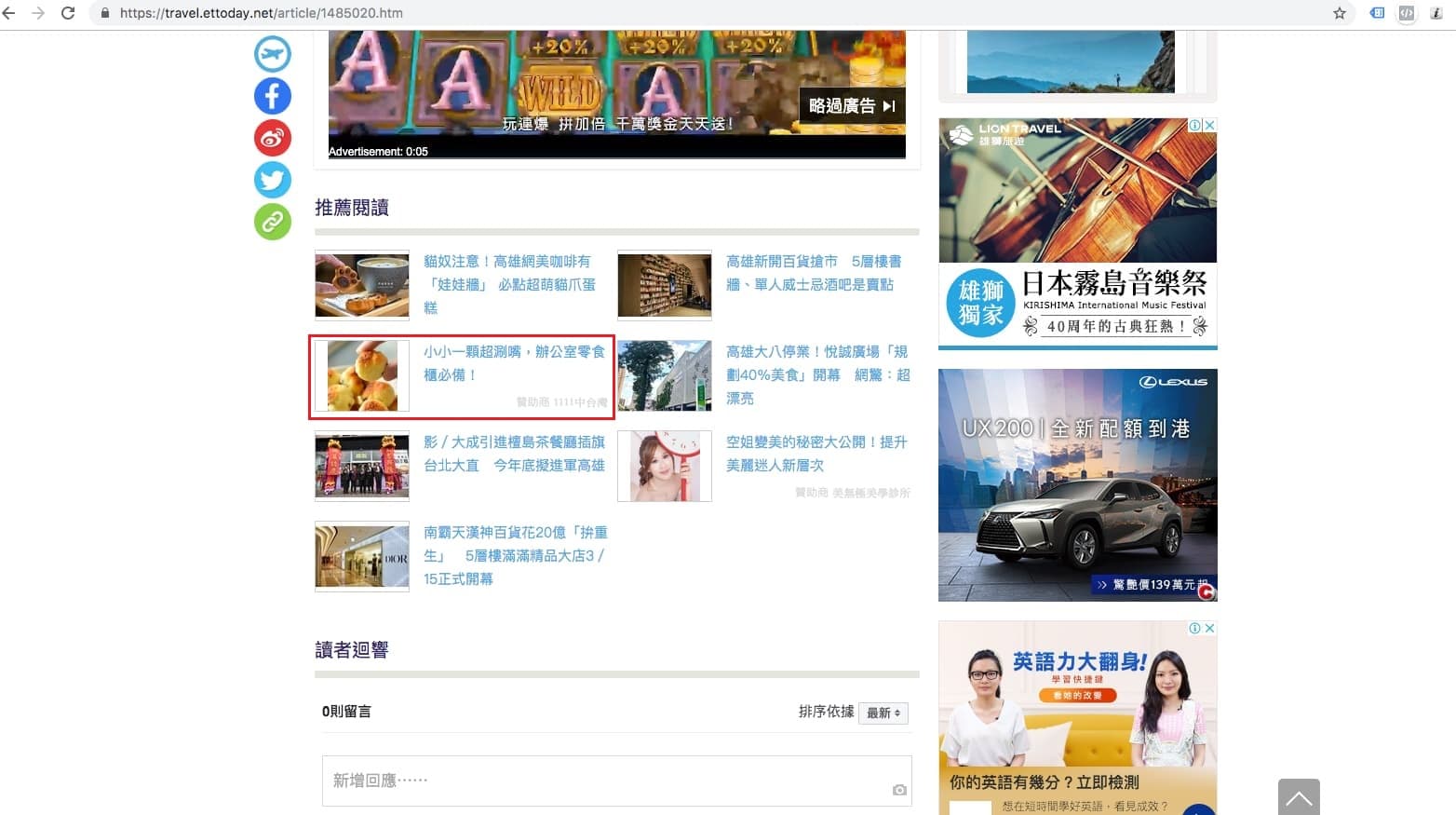Click the Lexus UX200 advertisement banner

[1077, 484]
